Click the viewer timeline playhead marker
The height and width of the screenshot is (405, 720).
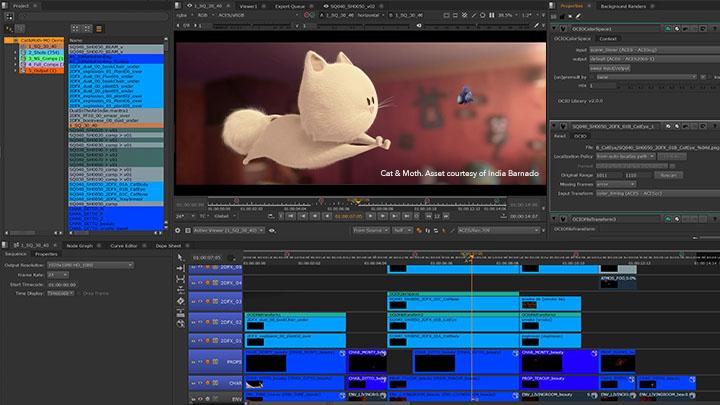point(357,201)
